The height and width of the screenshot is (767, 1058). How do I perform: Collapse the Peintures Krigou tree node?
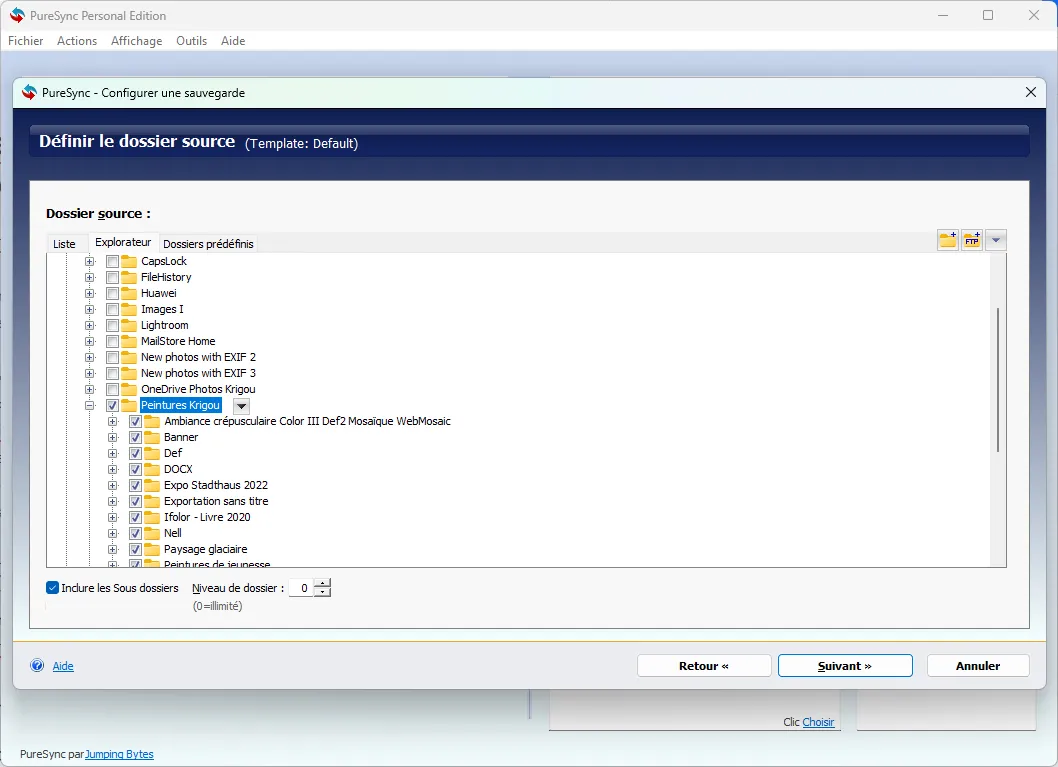(x=90, y=405)
